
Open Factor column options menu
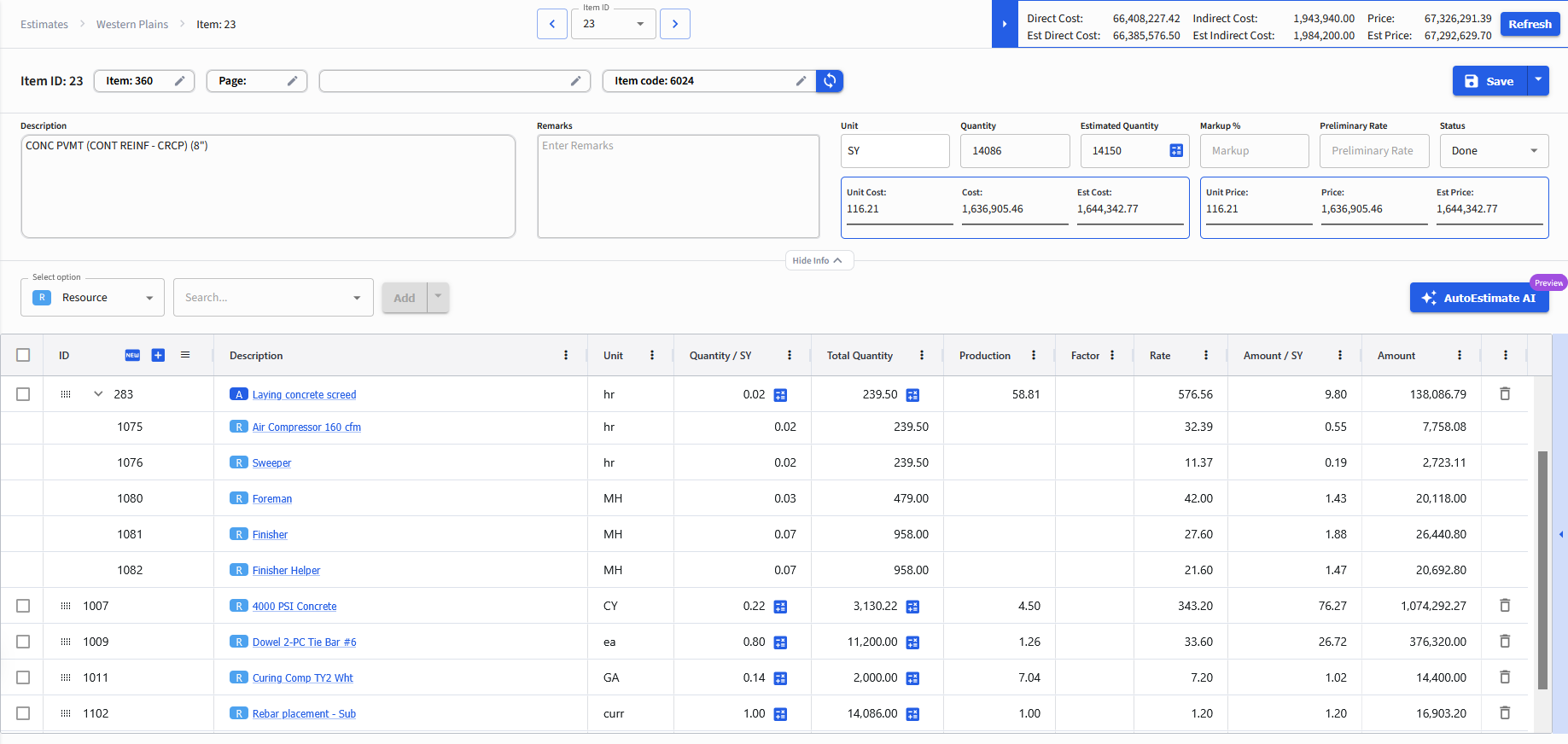(x=1112, y=355)
